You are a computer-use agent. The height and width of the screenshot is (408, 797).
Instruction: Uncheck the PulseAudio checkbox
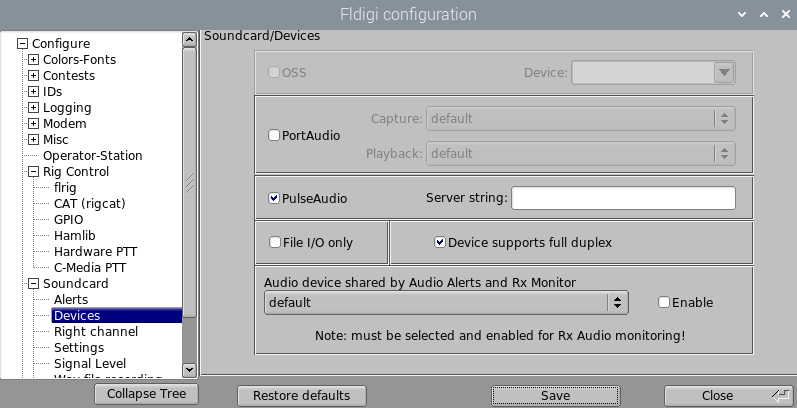pos(274,198)
